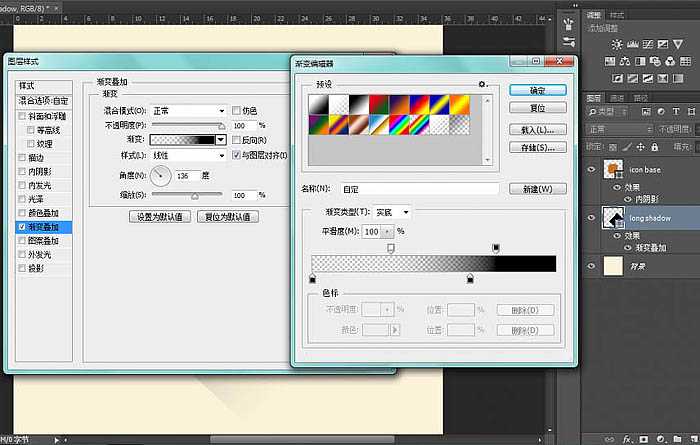Check the 反向 (Reverse) checkbox
The width and height of the screenshot is (700, 445).
(236, 140)
